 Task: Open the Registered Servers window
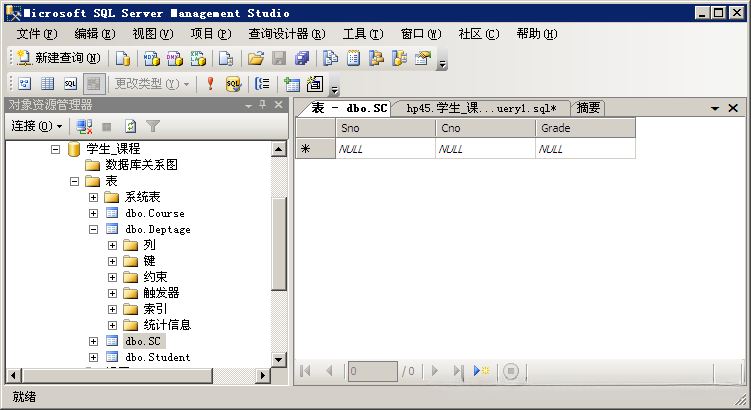coord(330,58)
